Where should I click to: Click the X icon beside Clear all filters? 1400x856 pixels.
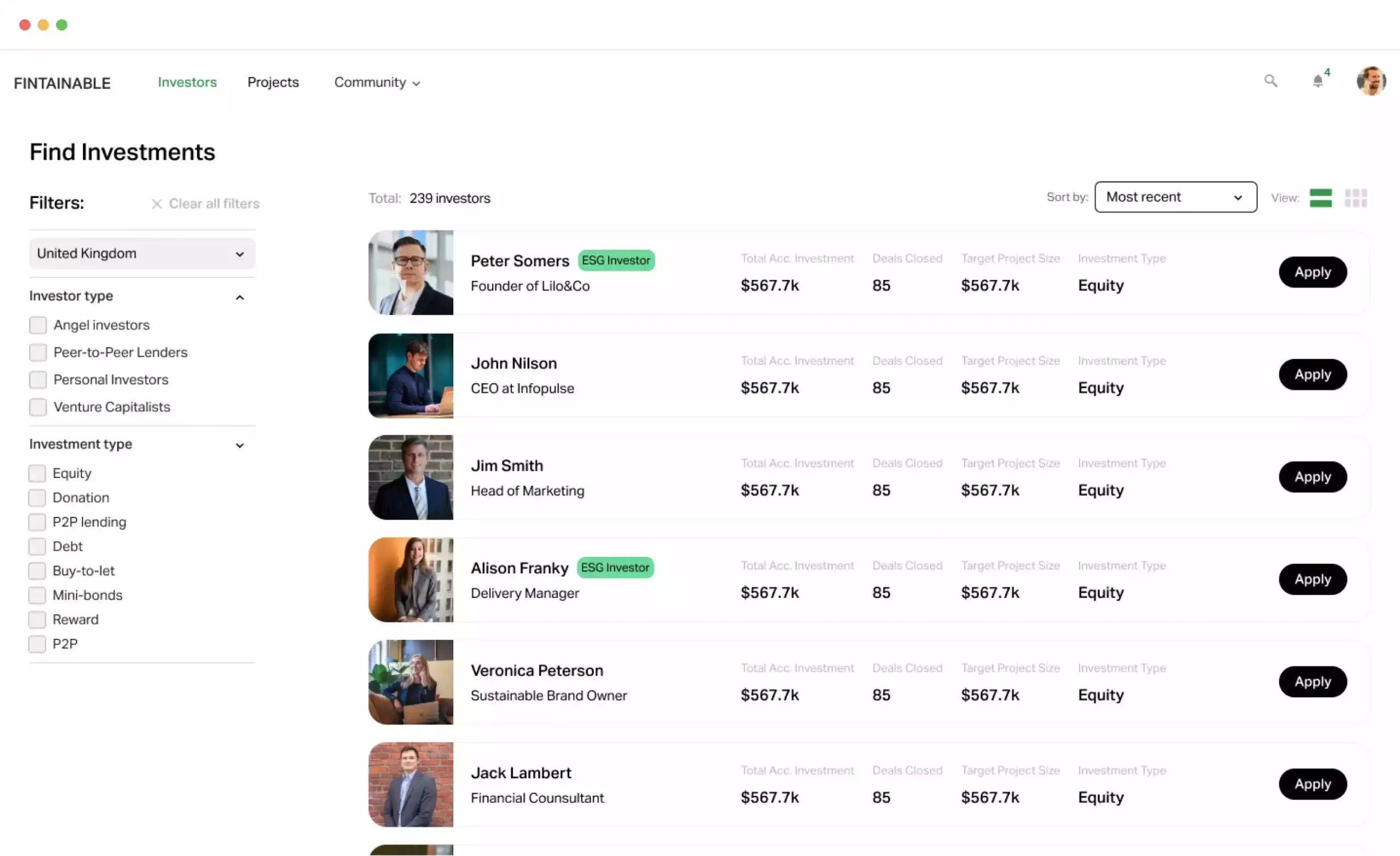157,204
